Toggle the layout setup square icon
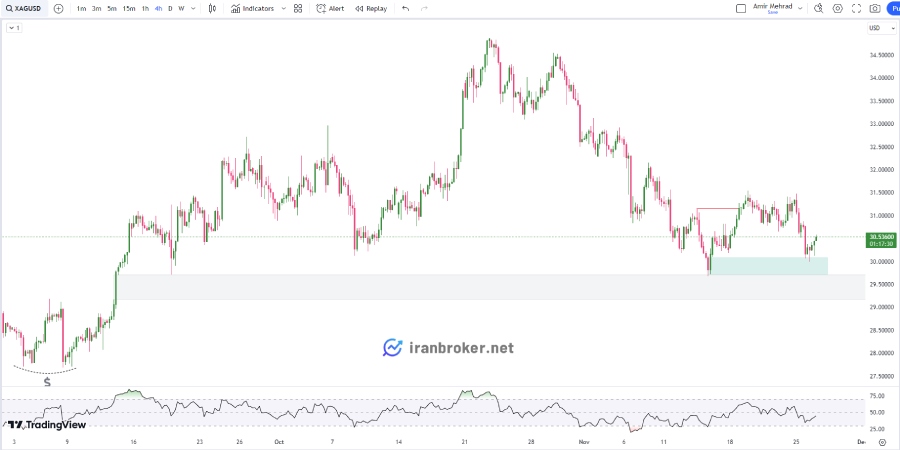The width and height of the screenshot is (900, 450). pos(741,9)
